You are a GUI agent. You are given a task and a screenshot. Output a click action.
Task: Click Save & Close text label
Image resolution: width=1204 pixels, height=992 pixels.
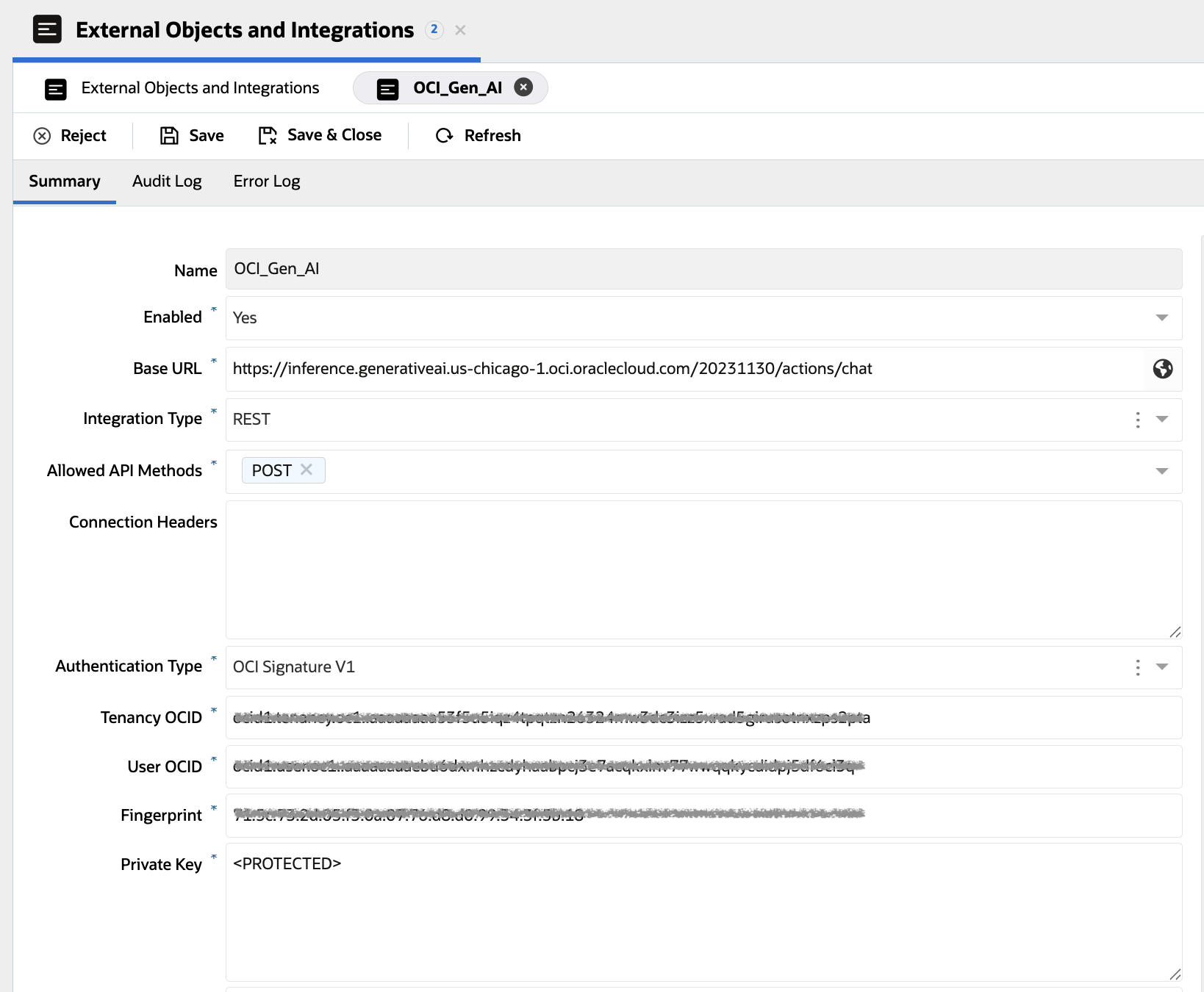(334, 135)
